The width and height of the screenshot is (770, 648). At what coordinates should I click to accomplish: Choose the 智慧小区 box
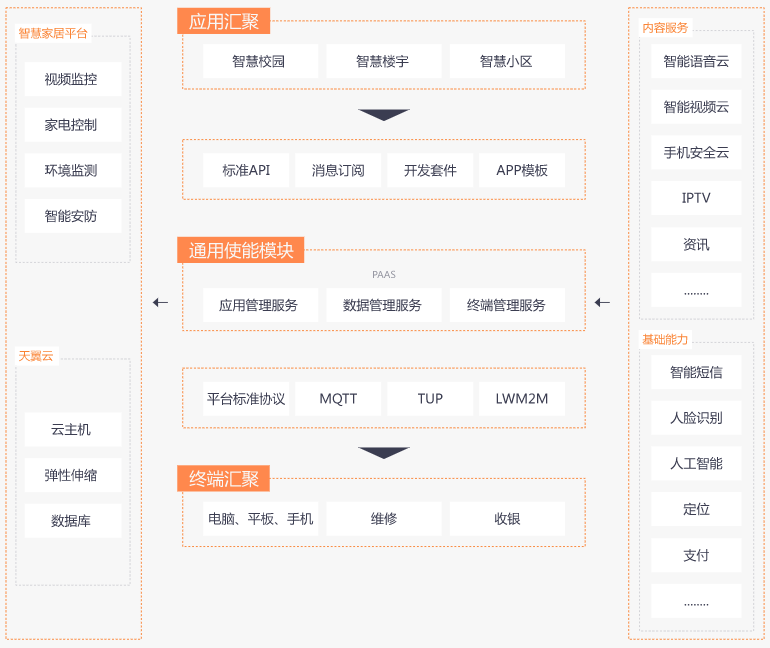[x=507, y=61]
